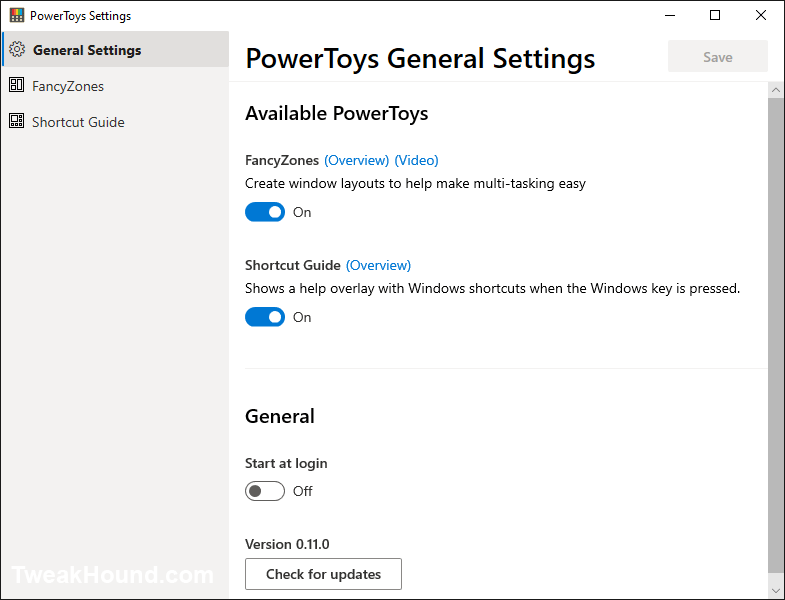785x600 pixels.
Task: Maximize the PowerToys Settings window
Action: pos(715,16)
